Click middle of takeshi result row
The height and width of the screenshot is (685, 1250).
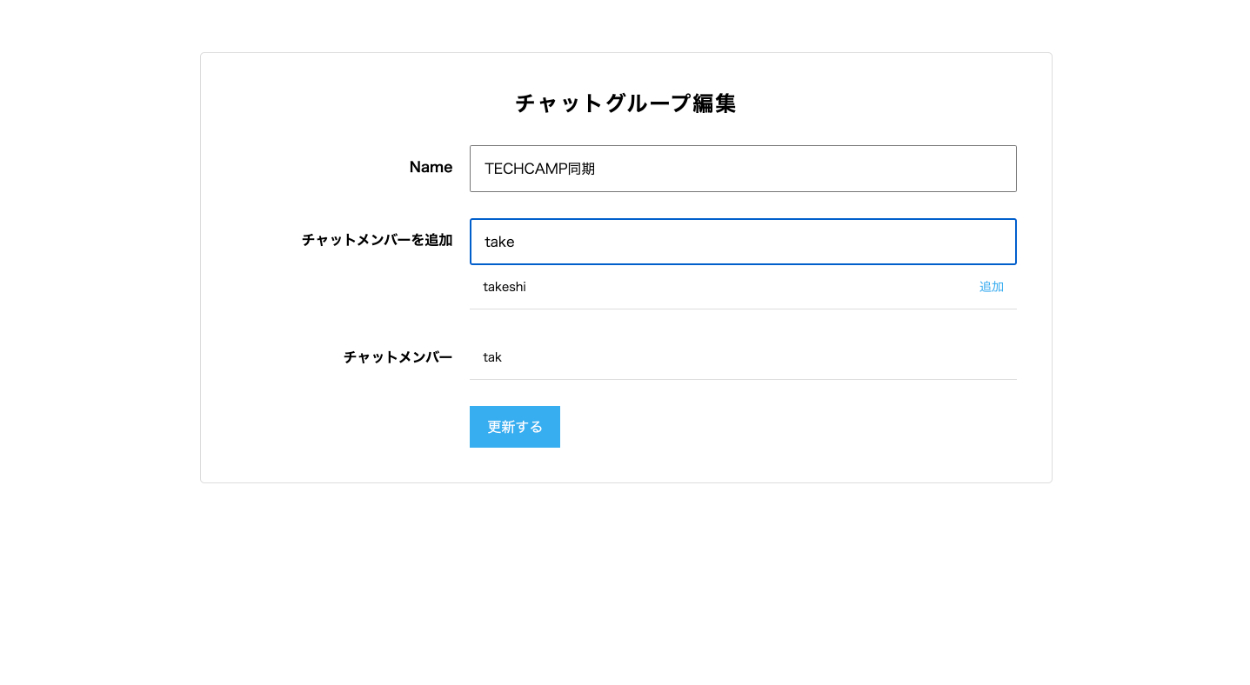[742, 287]
